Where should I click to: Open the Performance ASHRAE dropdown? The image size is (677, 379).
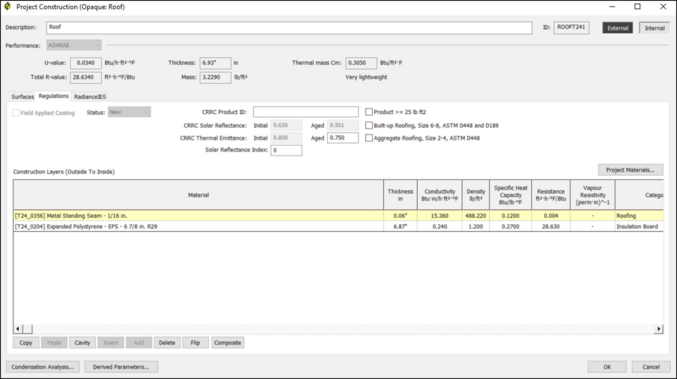point(74,45)
